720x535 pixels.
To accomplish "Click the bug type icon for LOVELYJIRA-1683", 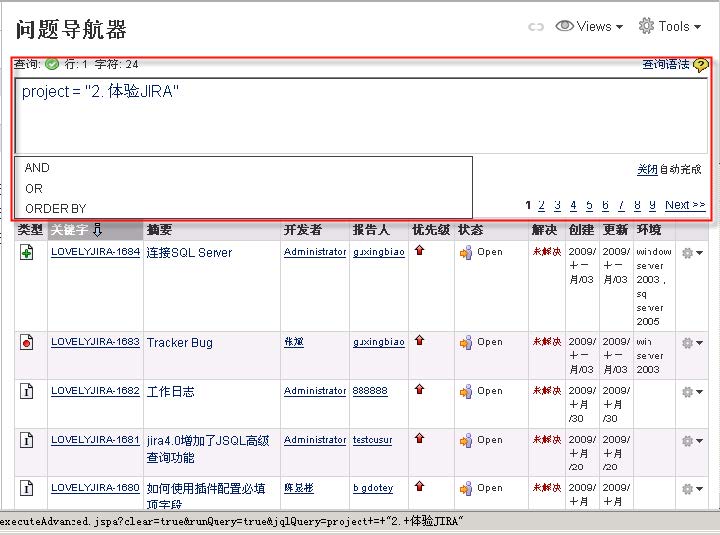I will click(x=27, y=342).
